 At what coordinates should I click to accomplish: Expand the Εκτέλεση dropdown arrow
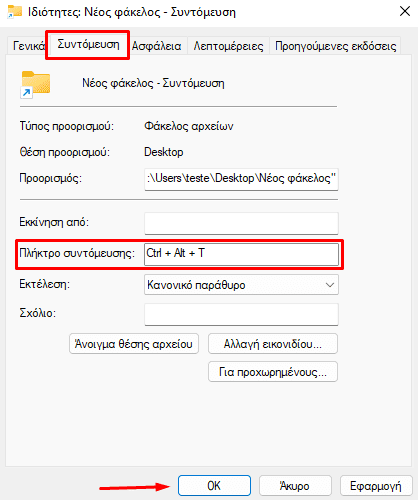[330, 285]
